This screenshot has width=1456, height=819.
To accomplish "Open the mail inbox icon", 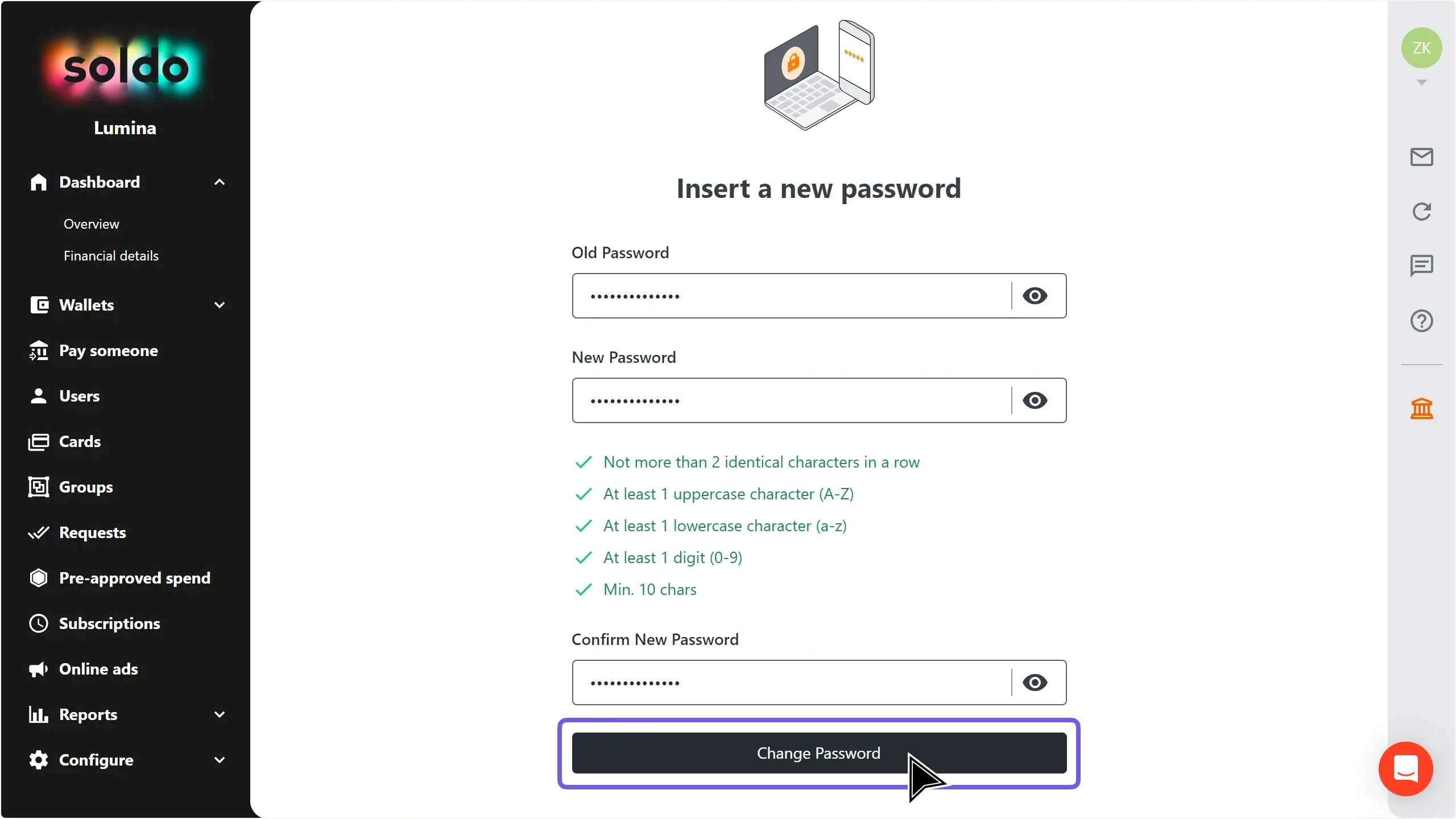I will tap(1421, 157).
